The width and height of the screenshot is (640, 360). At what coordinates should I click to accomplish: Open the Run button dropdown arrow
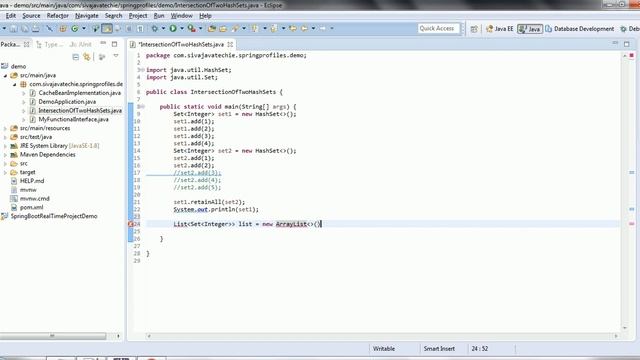click(x=182, y=29)
